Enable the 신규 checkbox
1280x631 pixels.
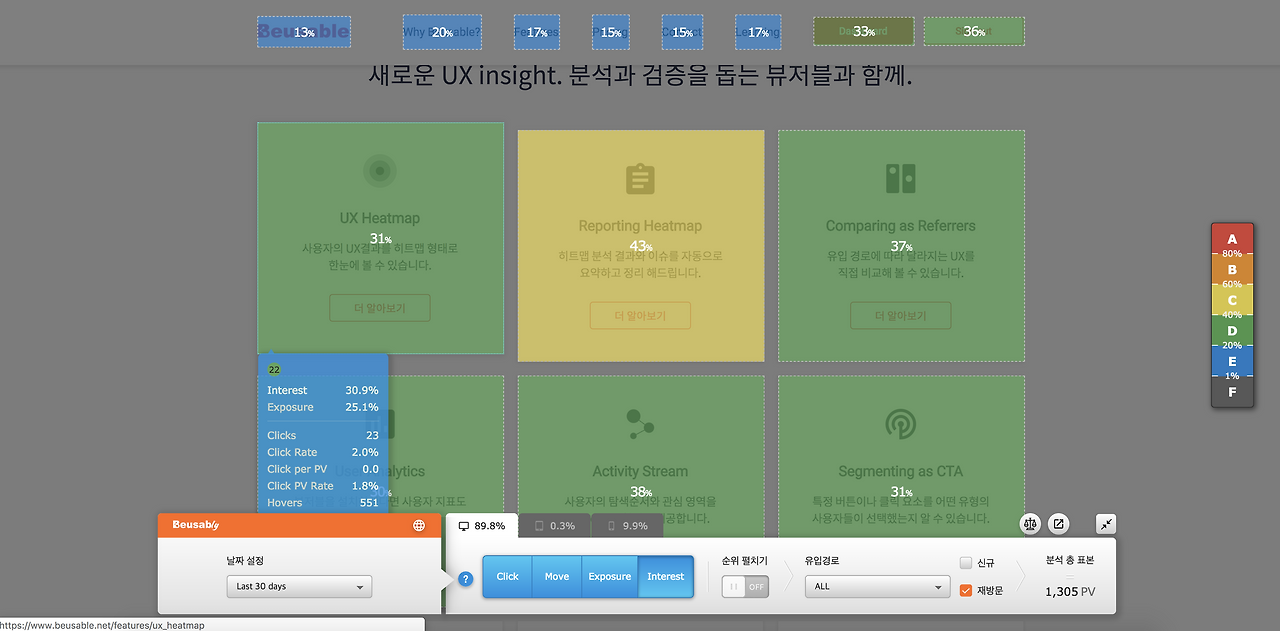coord(965,562)
